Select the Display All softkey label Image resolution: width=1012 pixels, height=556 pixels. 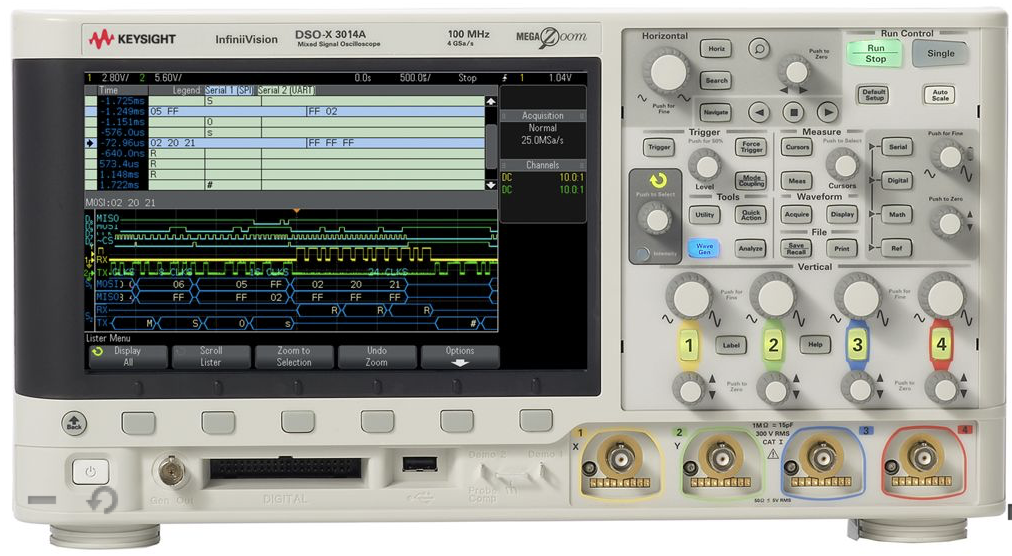128,356
